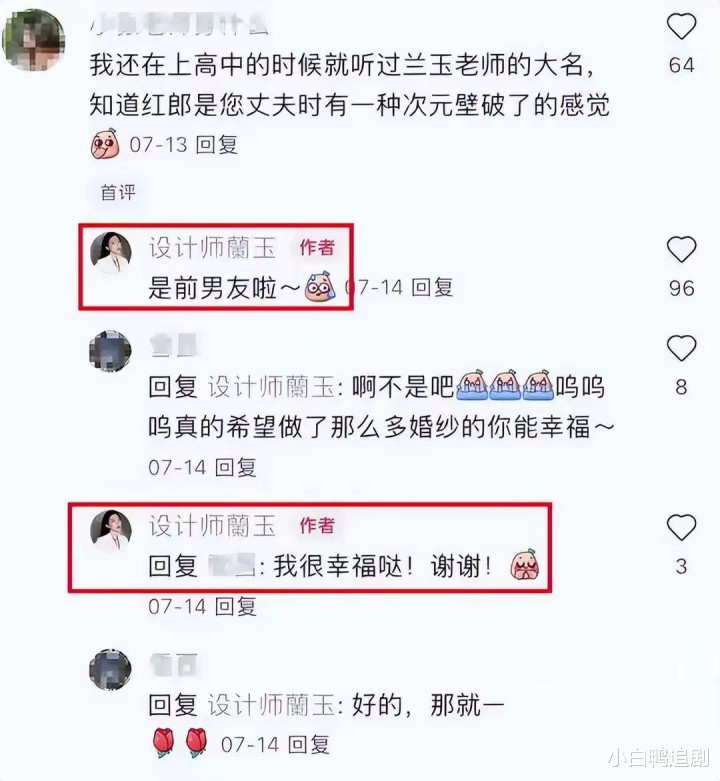Tap heart on the comment with 8 likes
Screen dimensions: 720x781
[x=681, y=348]
